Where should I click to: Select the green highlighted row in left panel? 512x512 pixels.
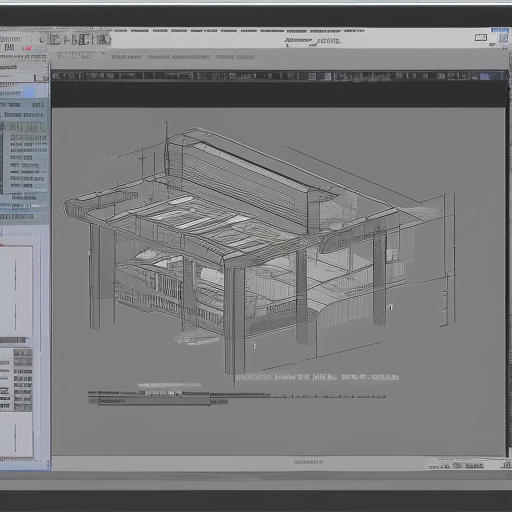coord(23,126)
